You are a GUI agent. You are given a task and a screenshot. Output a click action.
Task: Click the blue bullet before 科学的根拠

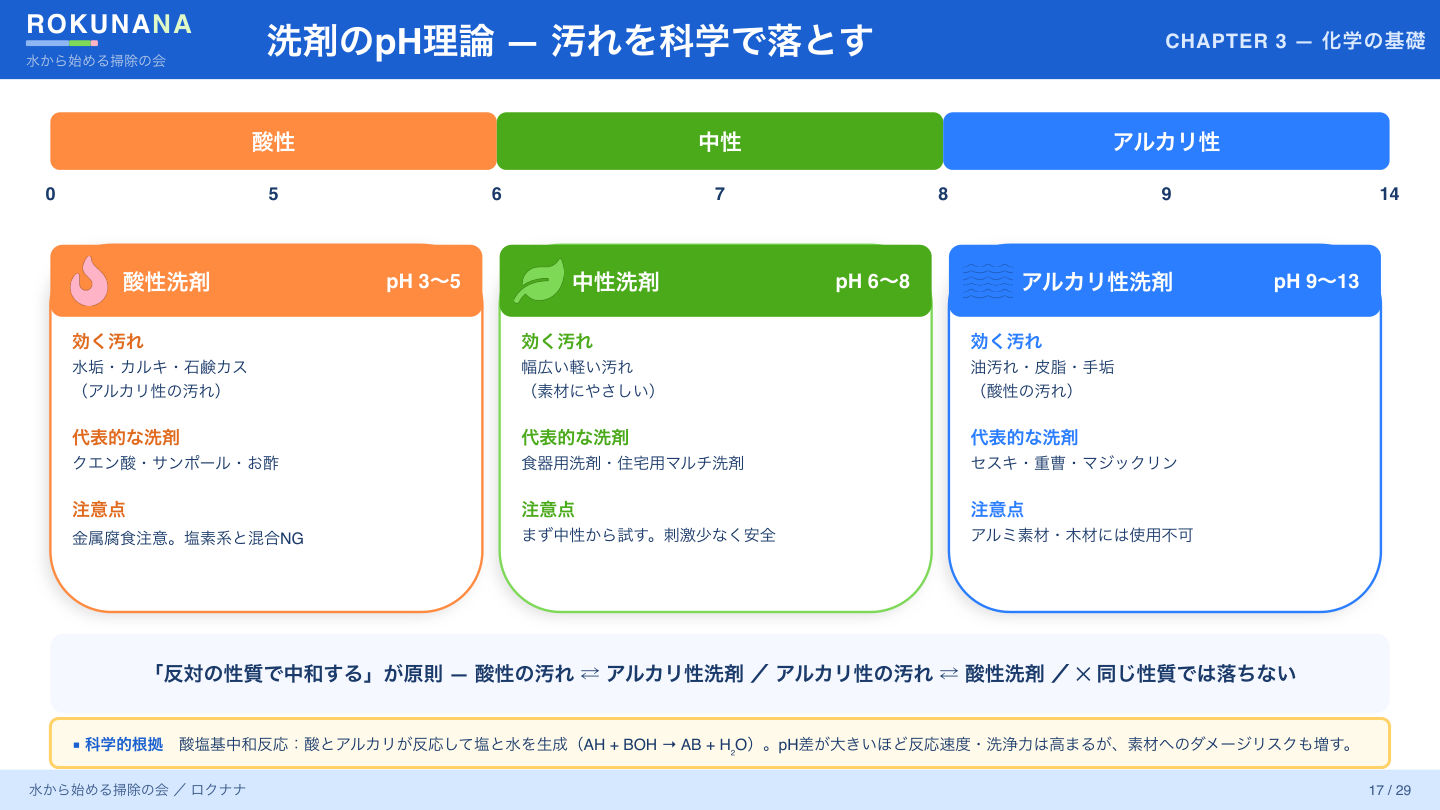77,745
